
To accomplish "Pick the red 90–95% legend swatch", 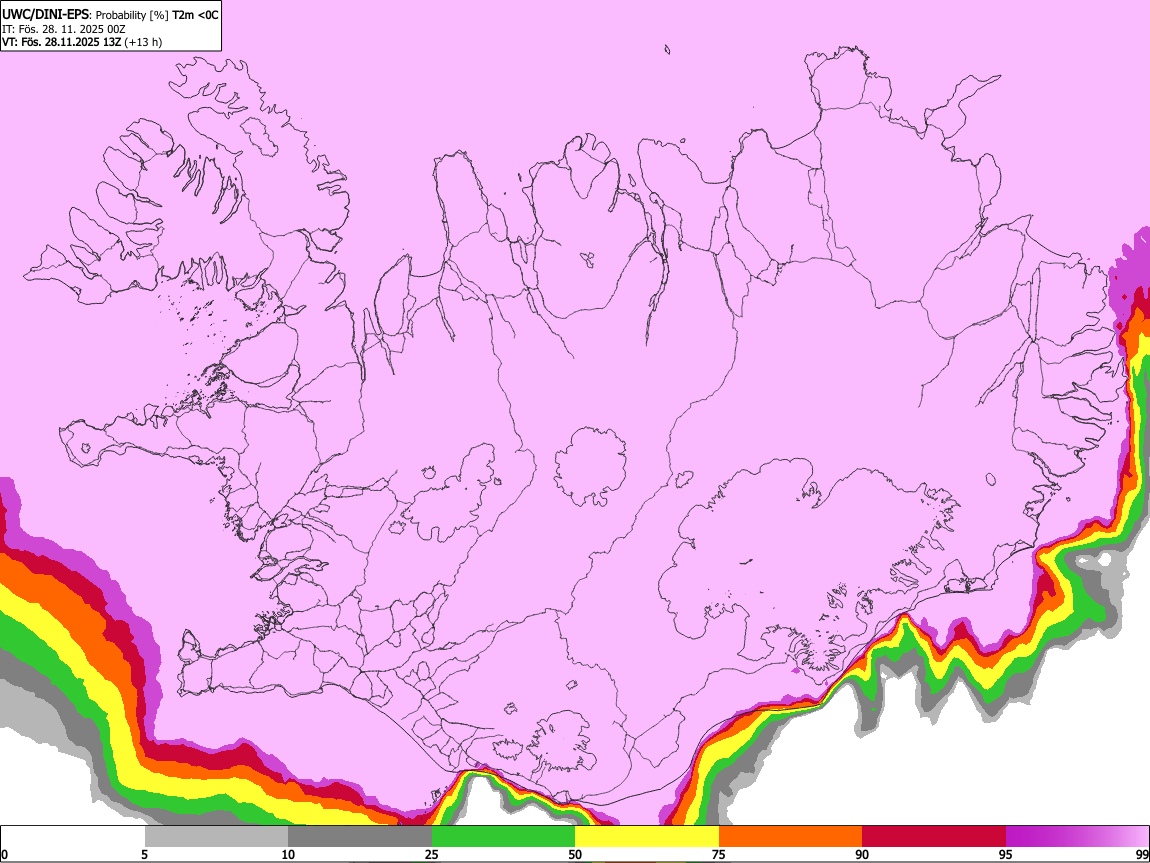I will (x=934, y=836).
